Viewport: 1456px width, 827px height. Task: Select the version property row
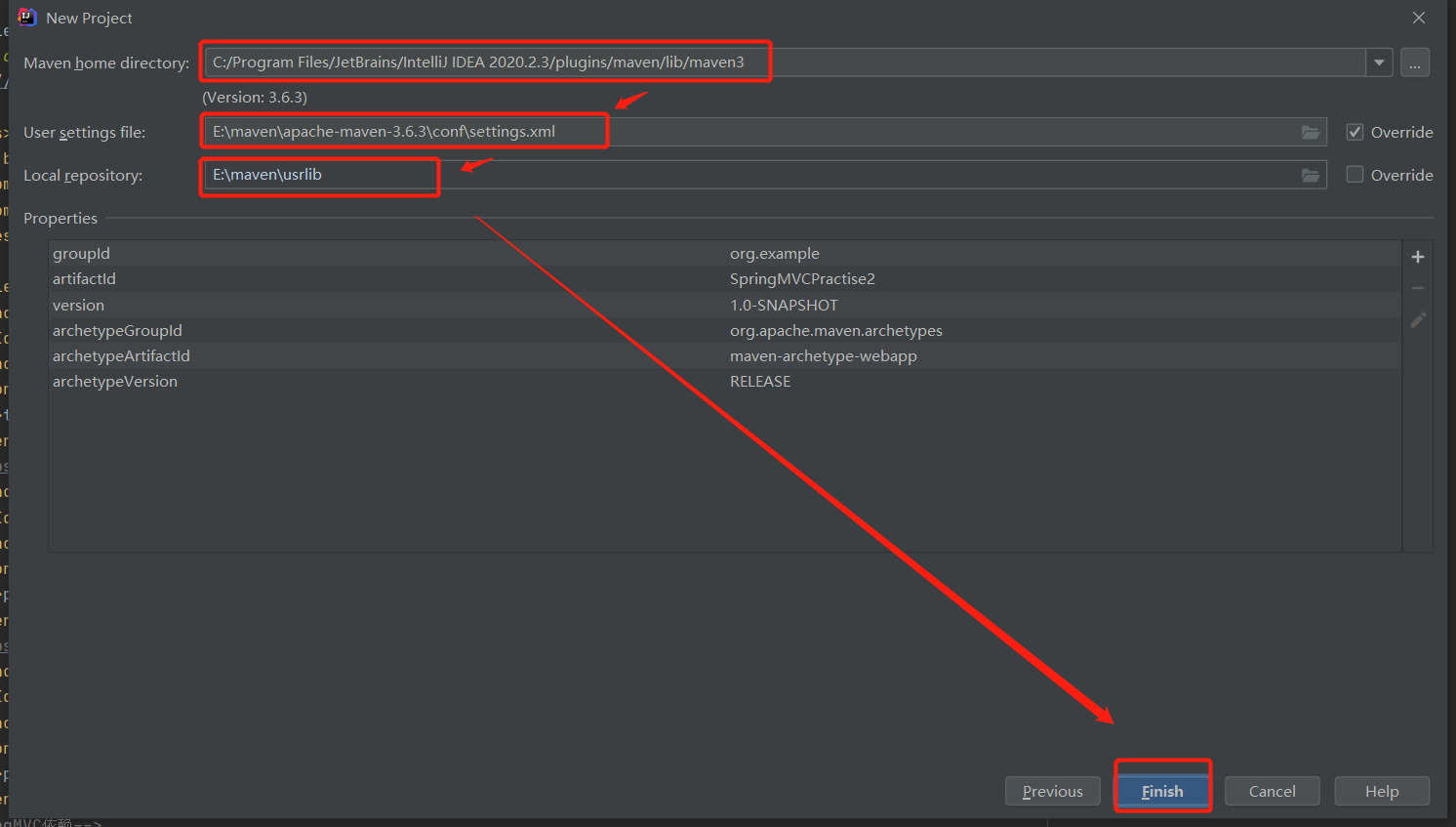pyautogui.click(x=725, y=305)
